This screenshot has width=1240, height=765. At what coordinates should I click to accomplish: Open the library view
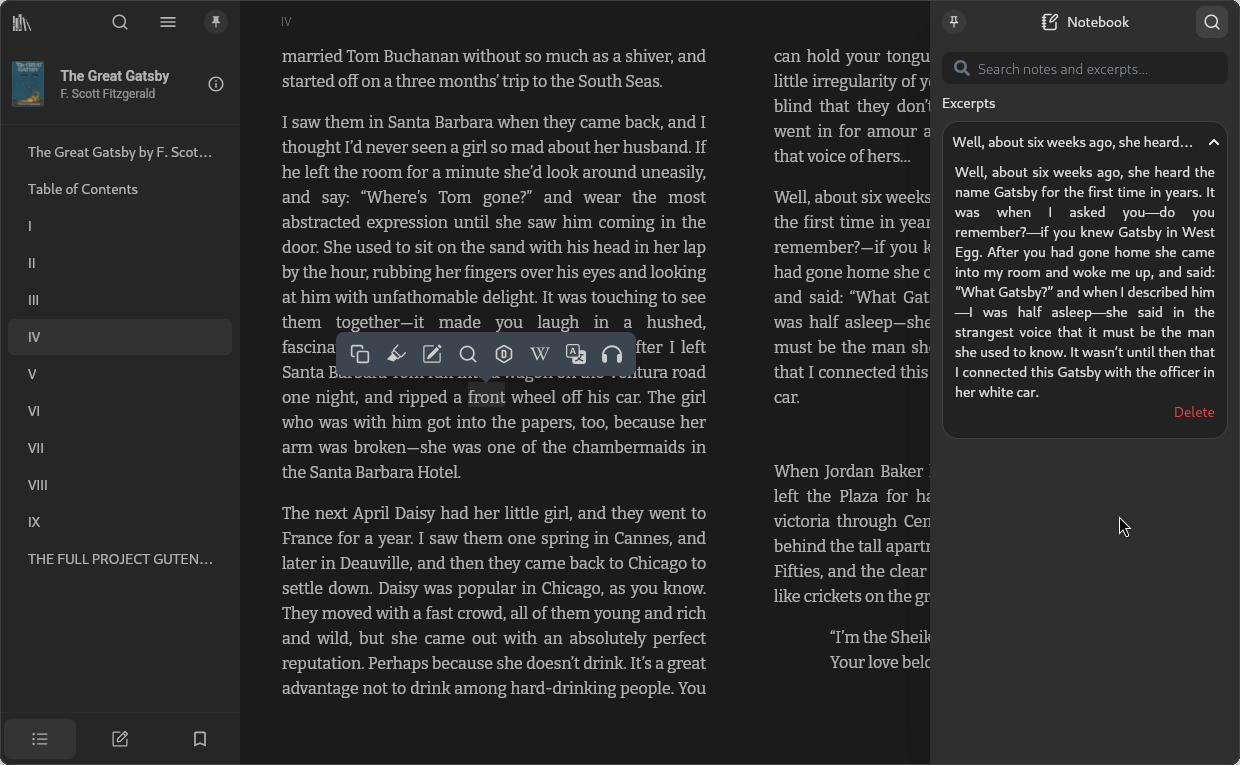click(x=22, y=21)
